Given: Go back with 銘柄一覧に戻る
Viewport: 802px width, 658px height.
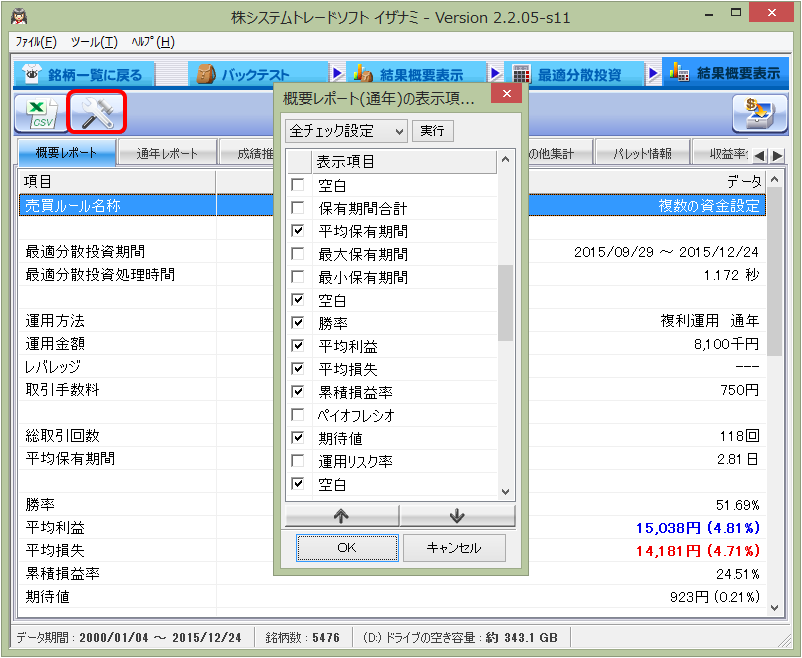Looking at the screenshot, I should tap(83, 75).
